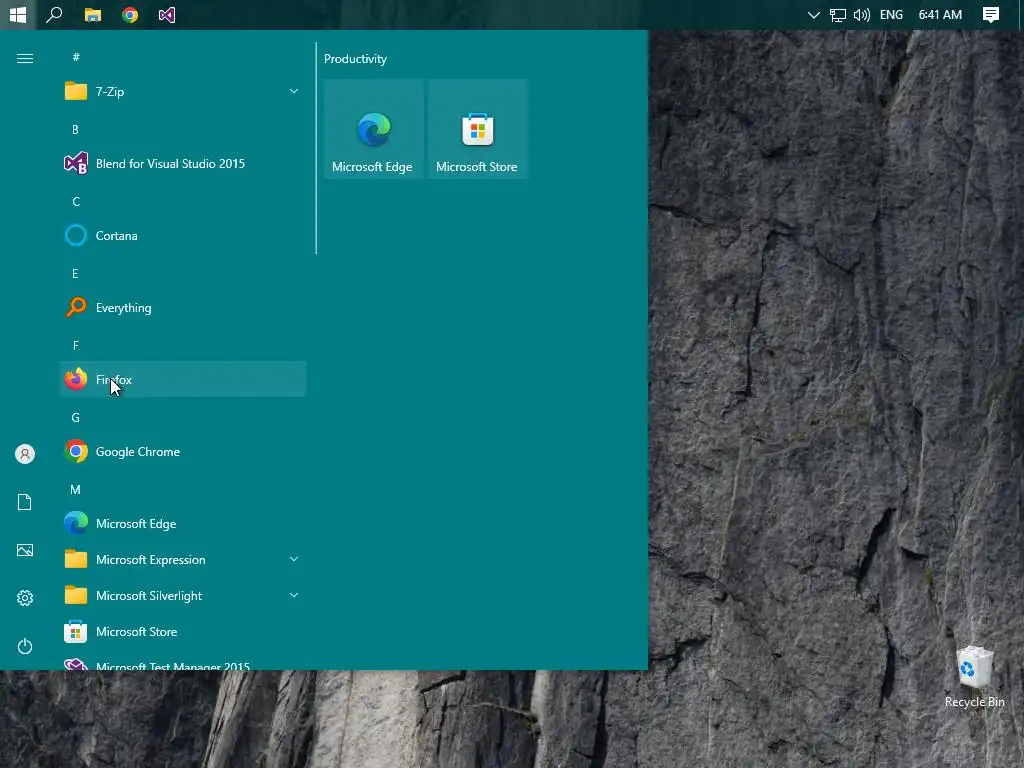The width and height of the screenshot is (1024, 768).
Task: Click the app list scrollbar
Action: point(316,148)
